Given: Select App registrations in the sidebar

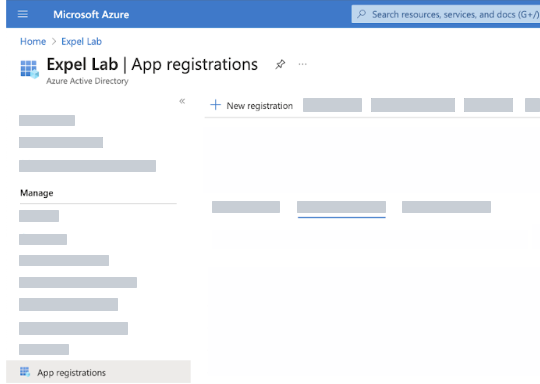Looking at the screenshot, I should tap(98, 372).
